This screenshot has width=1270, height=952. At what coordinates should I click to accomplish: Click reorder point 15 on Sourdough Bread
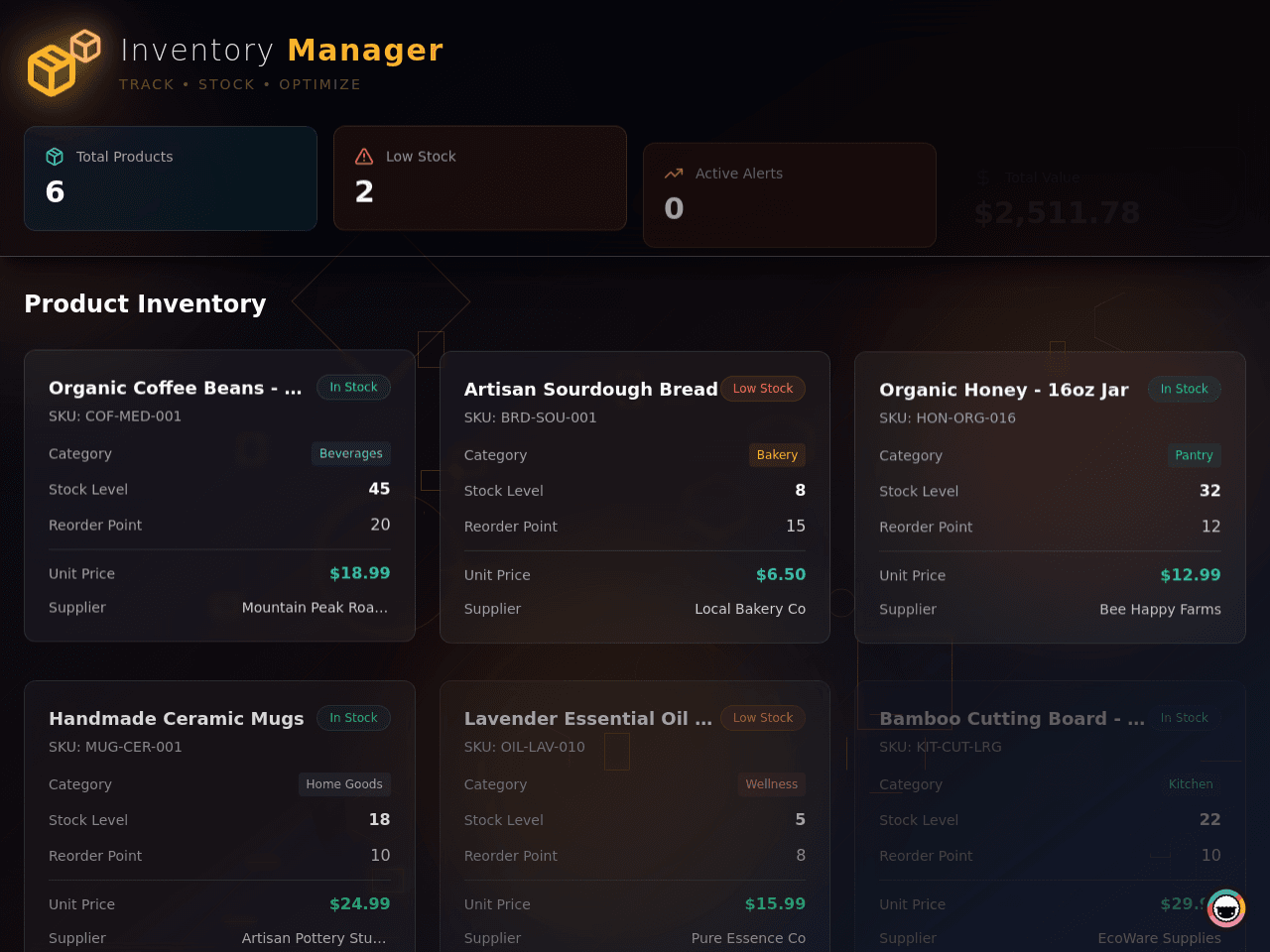click(796, 527)
